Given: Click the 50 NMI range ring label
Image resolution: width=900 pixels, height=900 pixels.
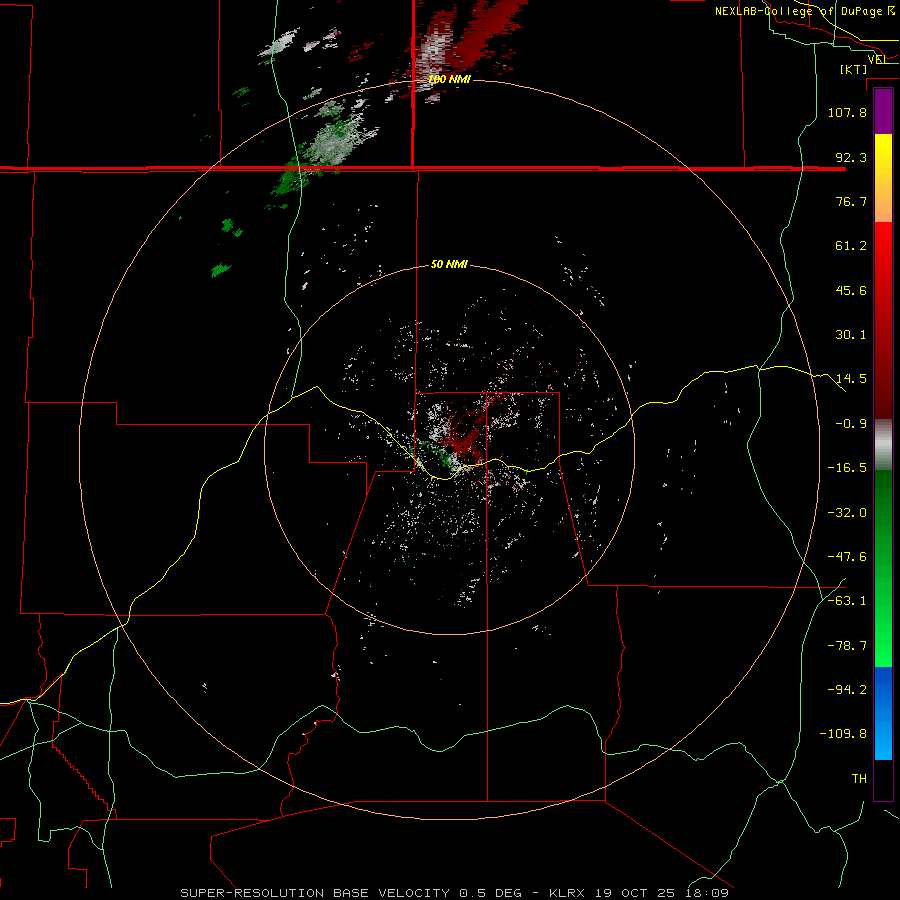Looking at the screenshot, I should click(449, 265).
